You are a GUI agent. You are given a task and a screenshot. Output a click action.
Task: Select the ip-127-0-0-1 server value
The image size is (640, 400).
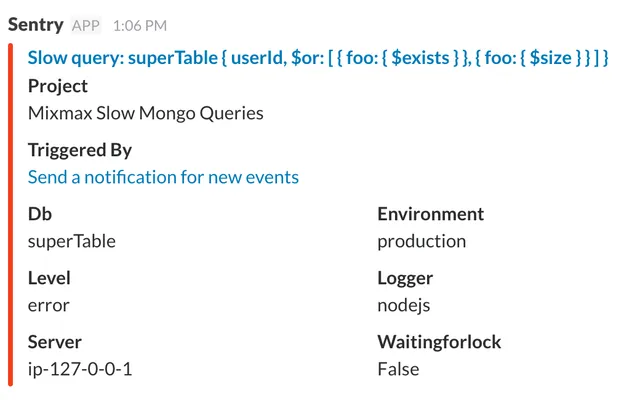[80, 369]
